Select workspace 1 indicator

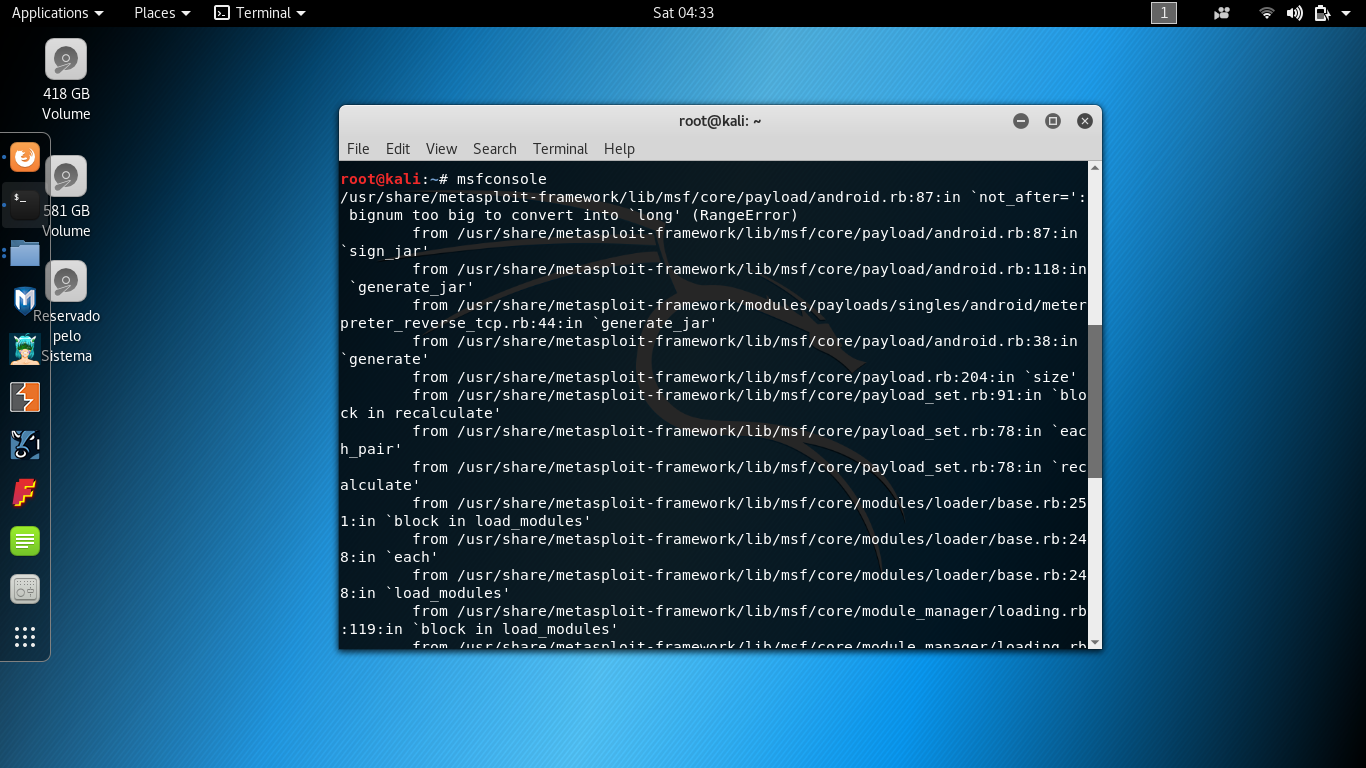[1164, 13]
